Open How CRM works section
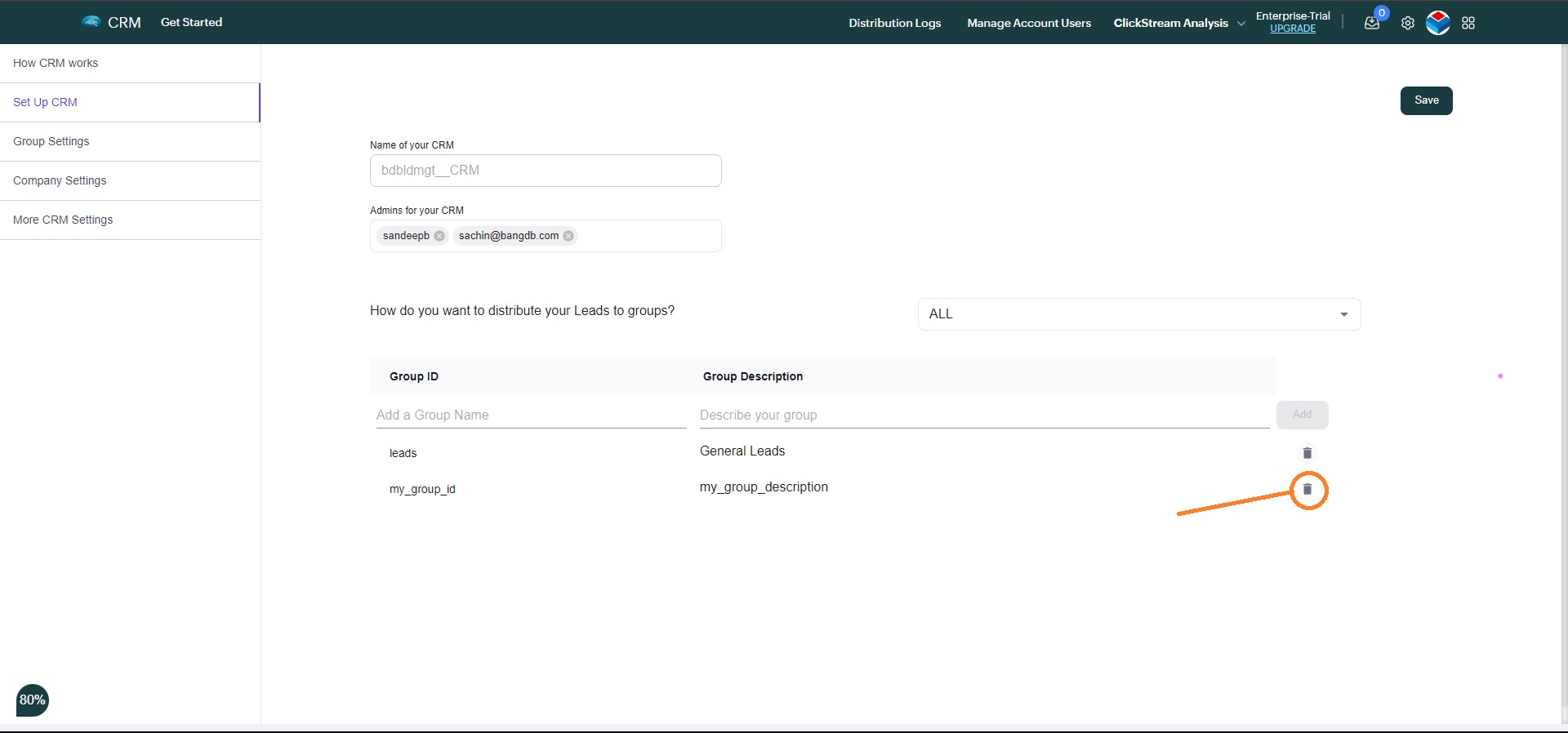 click(x=131, y=63)
